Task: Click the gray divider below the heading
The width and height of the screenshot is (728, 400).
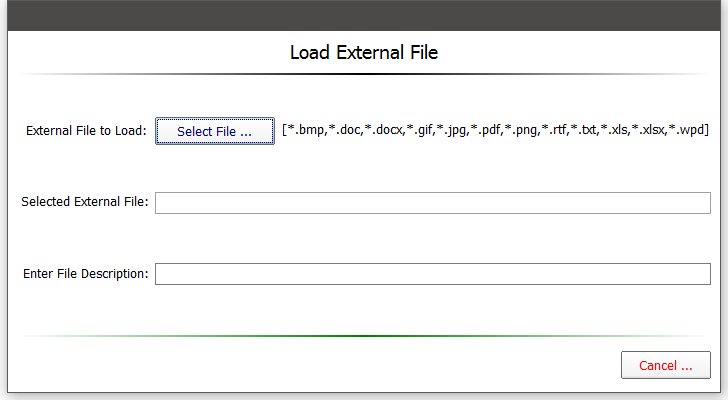Action: [x=364, y=75]
